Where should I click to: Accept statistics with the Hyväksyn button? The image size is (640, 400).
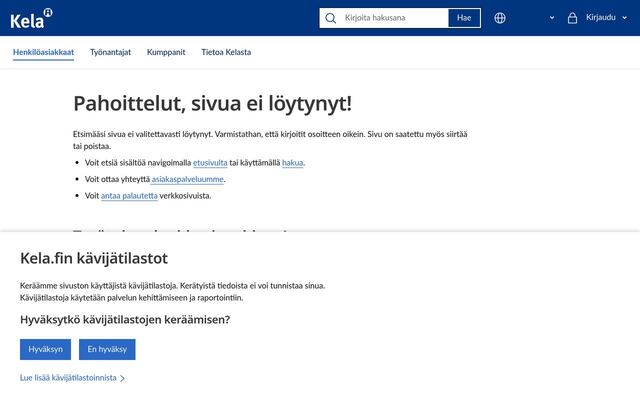point(45,349)
